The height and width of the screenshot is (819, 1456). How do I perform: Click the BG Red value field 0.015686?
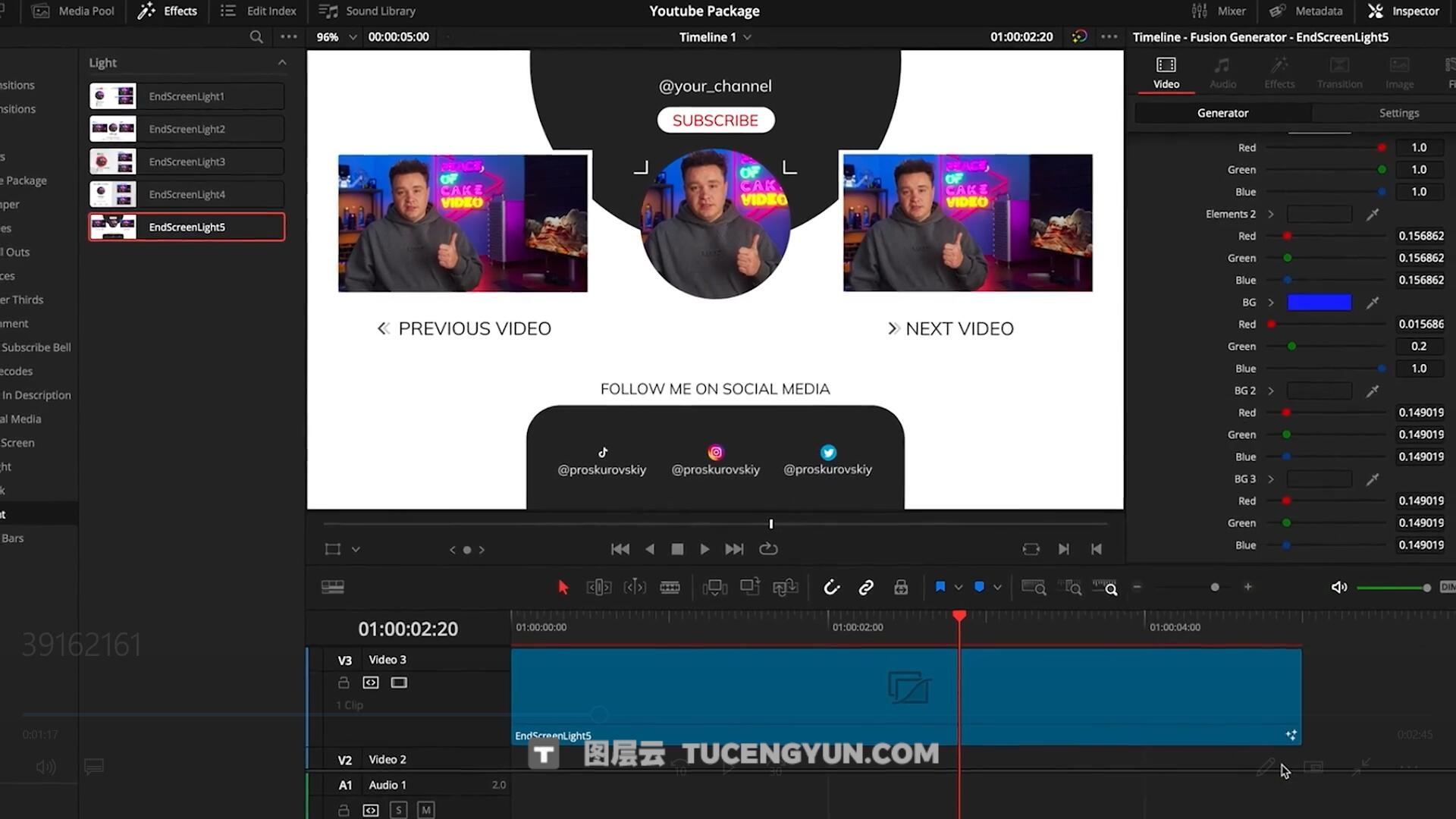click(x=1420, y=324)
